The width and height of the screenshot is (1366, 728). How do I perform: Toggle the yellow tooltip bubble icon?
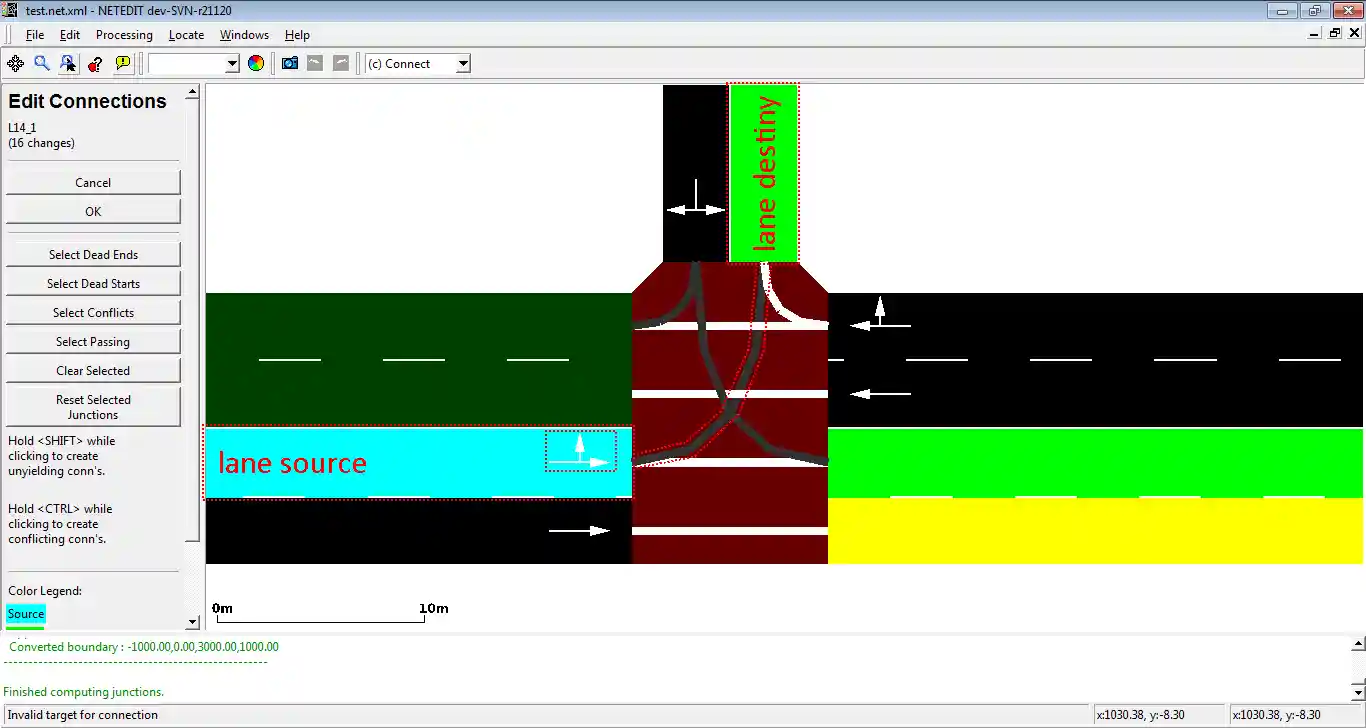click(123, 64)
